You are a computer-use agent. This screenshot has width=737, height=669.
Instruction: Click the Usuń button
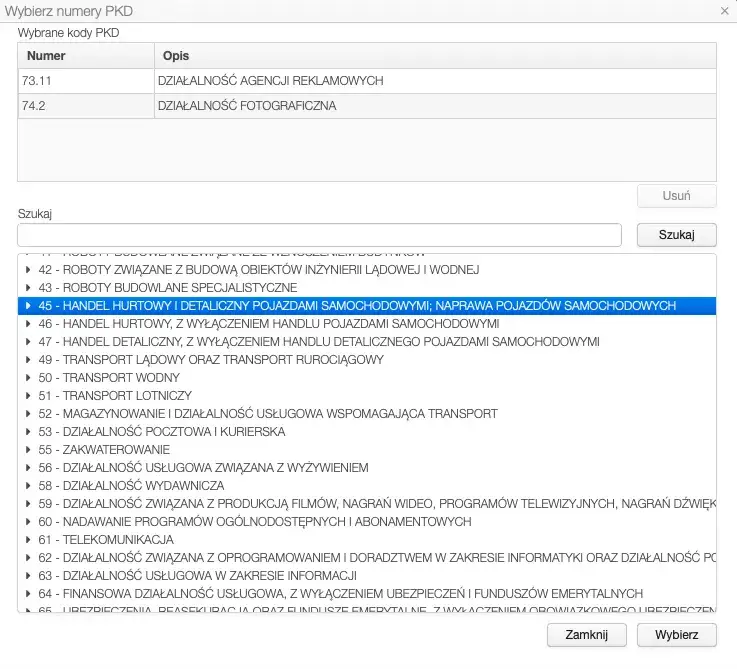tap(676, 196)
